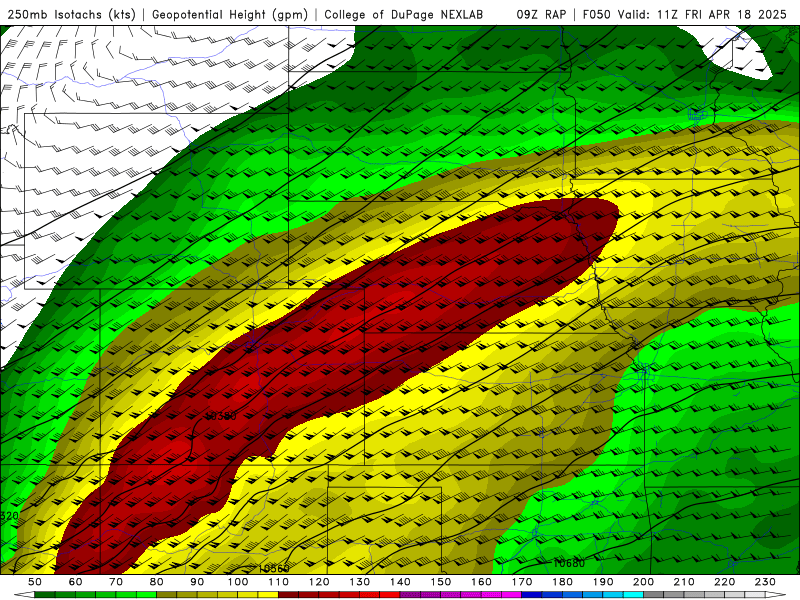Click the 130 legend value
800x600 pixels.
(360, 582)
